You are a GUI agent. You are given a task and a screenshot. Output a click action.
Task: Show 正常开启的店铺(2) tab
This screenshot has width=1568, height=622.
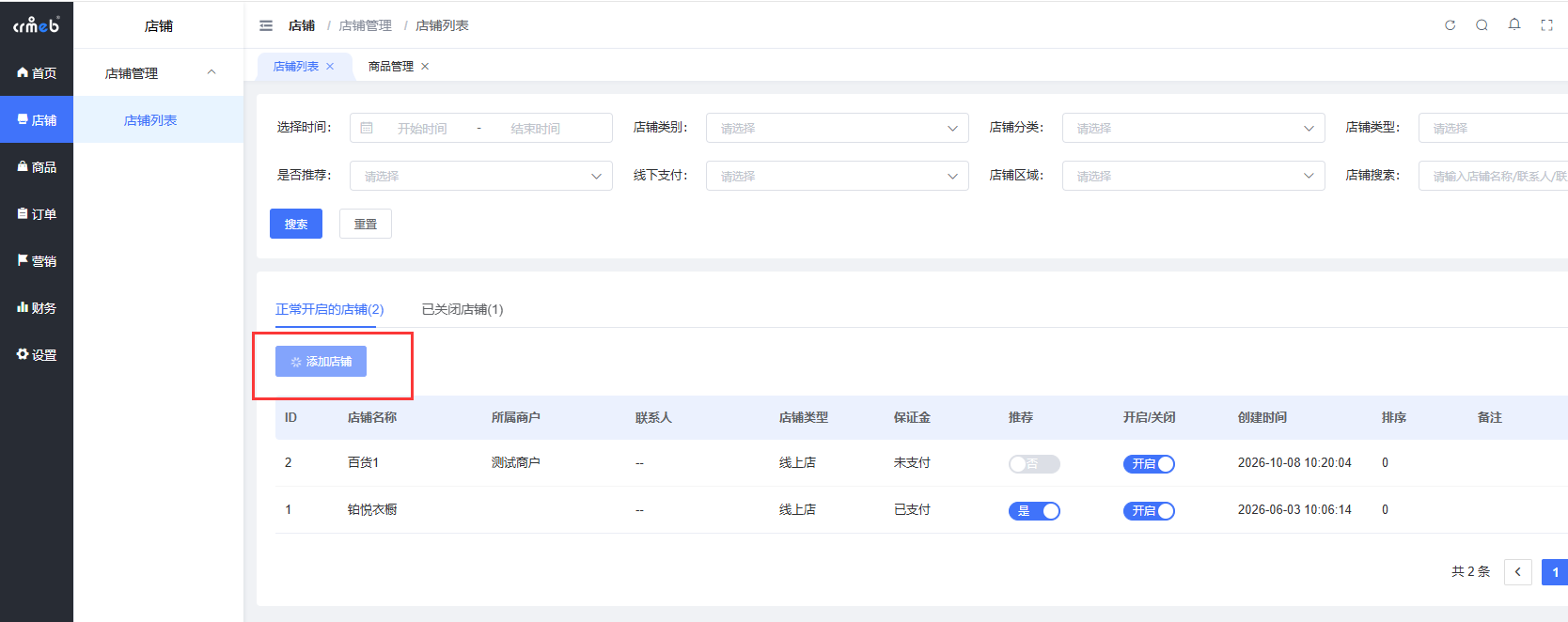coord(329,309)
